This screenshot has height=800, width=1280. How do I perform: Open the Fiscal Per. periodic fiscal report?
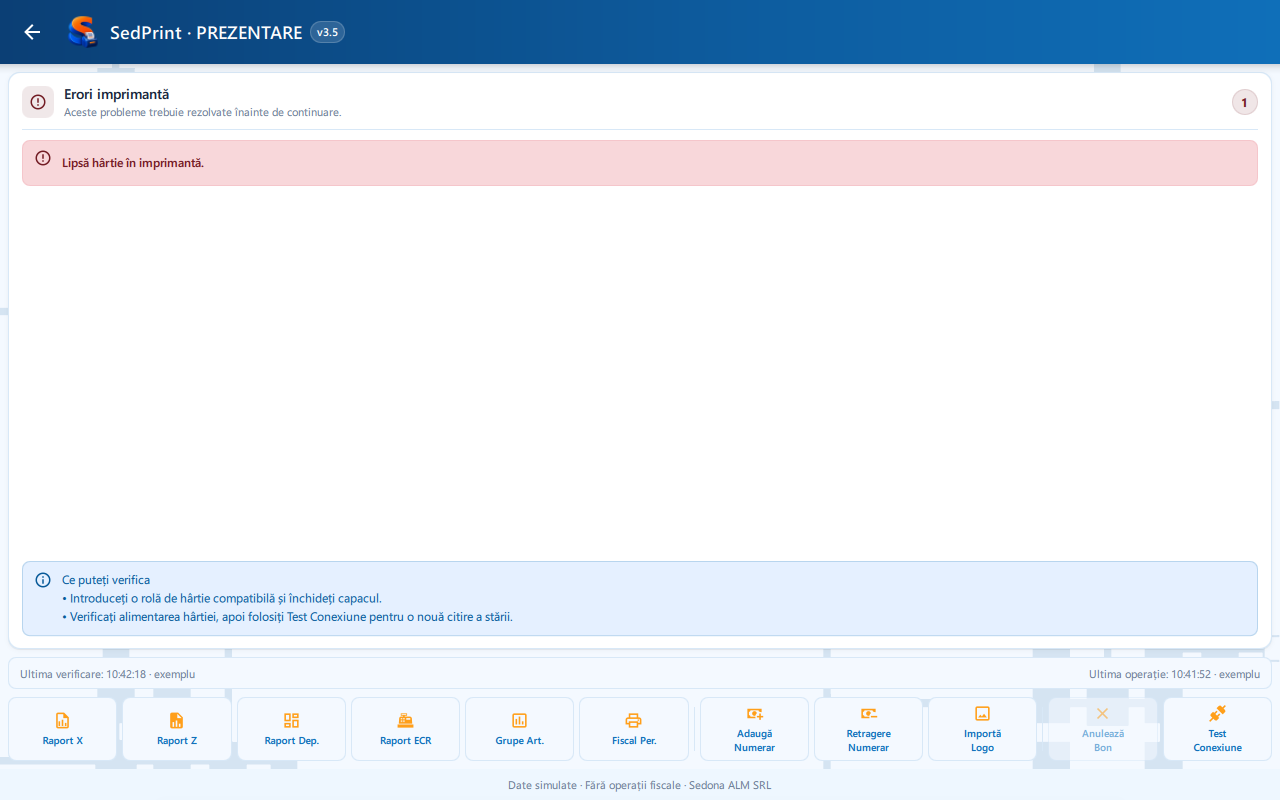(634, 729)
